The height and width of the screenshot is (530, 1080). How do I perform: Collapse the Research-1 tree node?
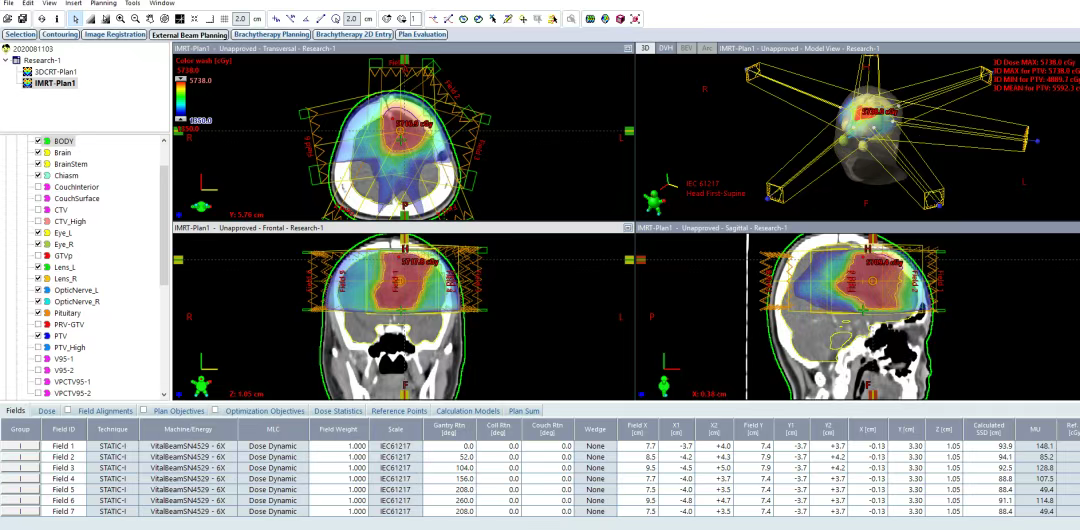[6, 60]
